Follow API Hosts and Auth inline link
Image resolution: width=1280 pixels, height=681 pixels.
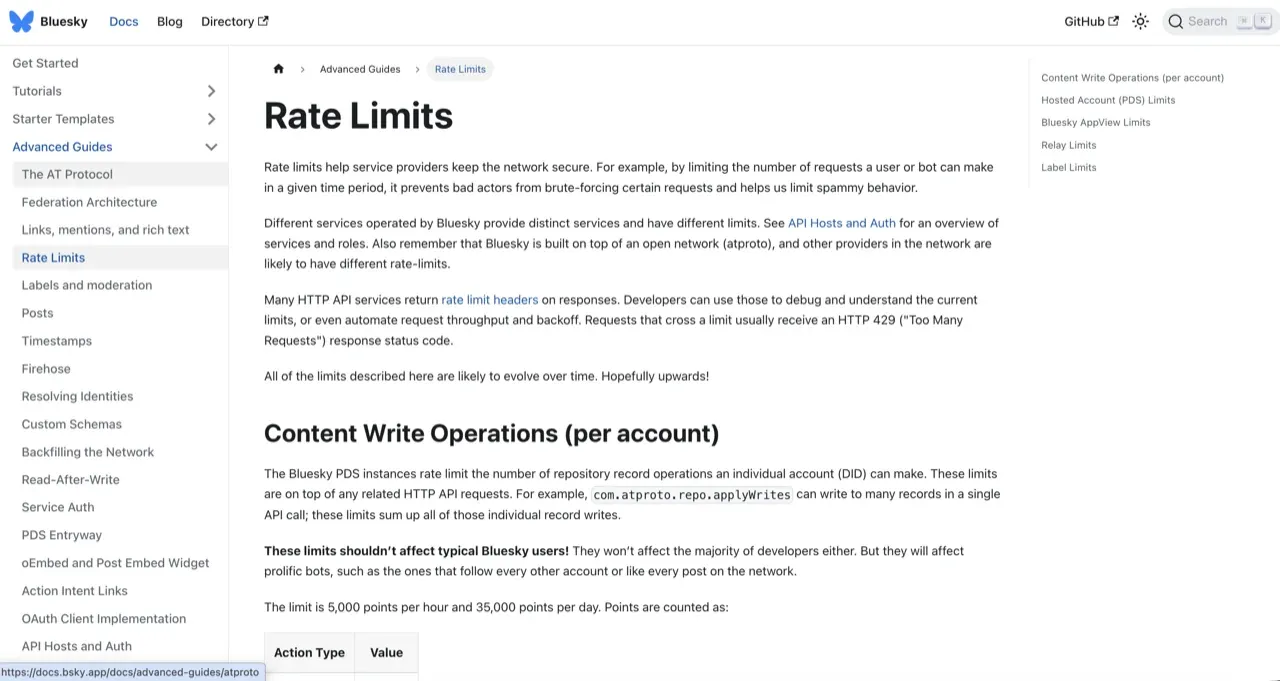pos(842,223)
